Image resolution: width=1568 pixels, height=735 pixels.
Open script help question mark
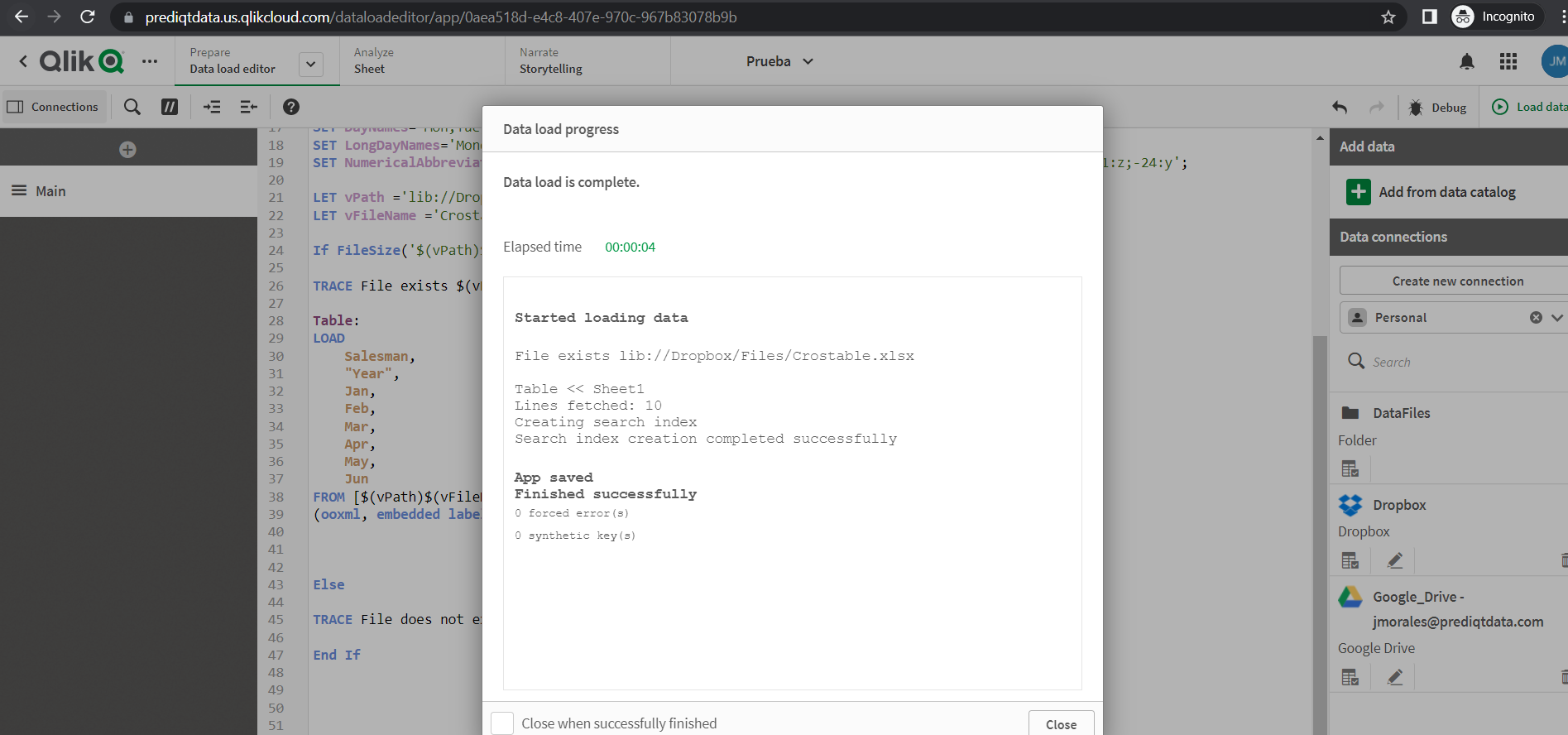point(291,107)
